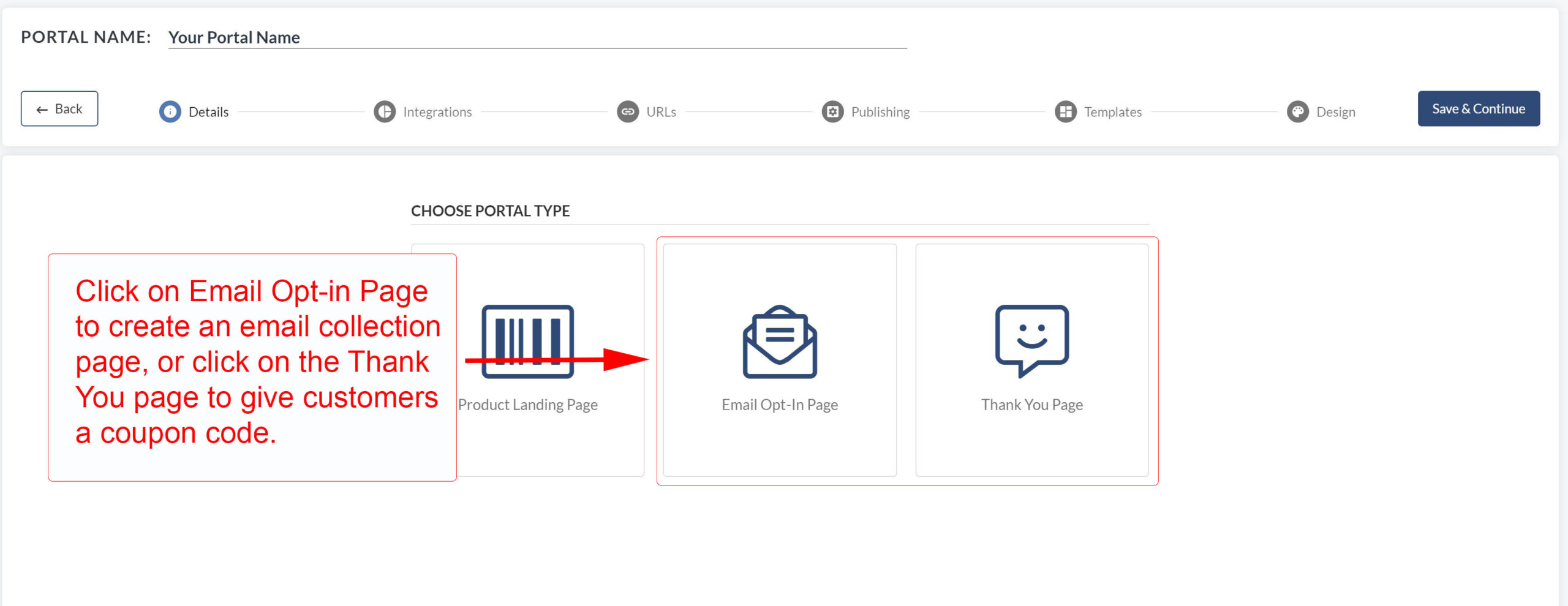The height and width of the screenshot is (606, 1568).
Task: Click the Publishing step icon
Action: [x=832, y=111]
